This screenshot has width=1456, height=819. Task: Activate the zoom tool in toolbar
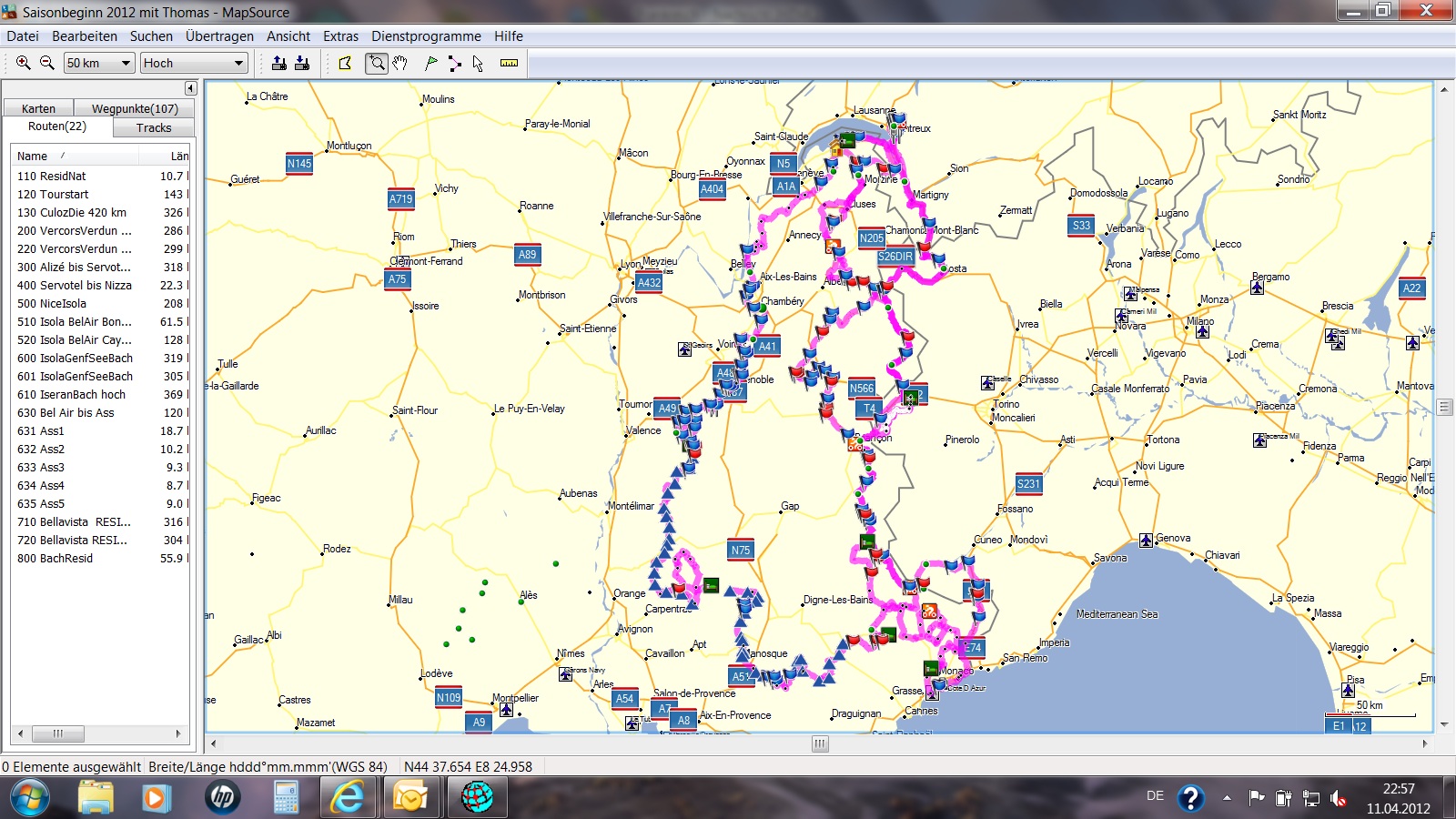(x=377, y=63)
